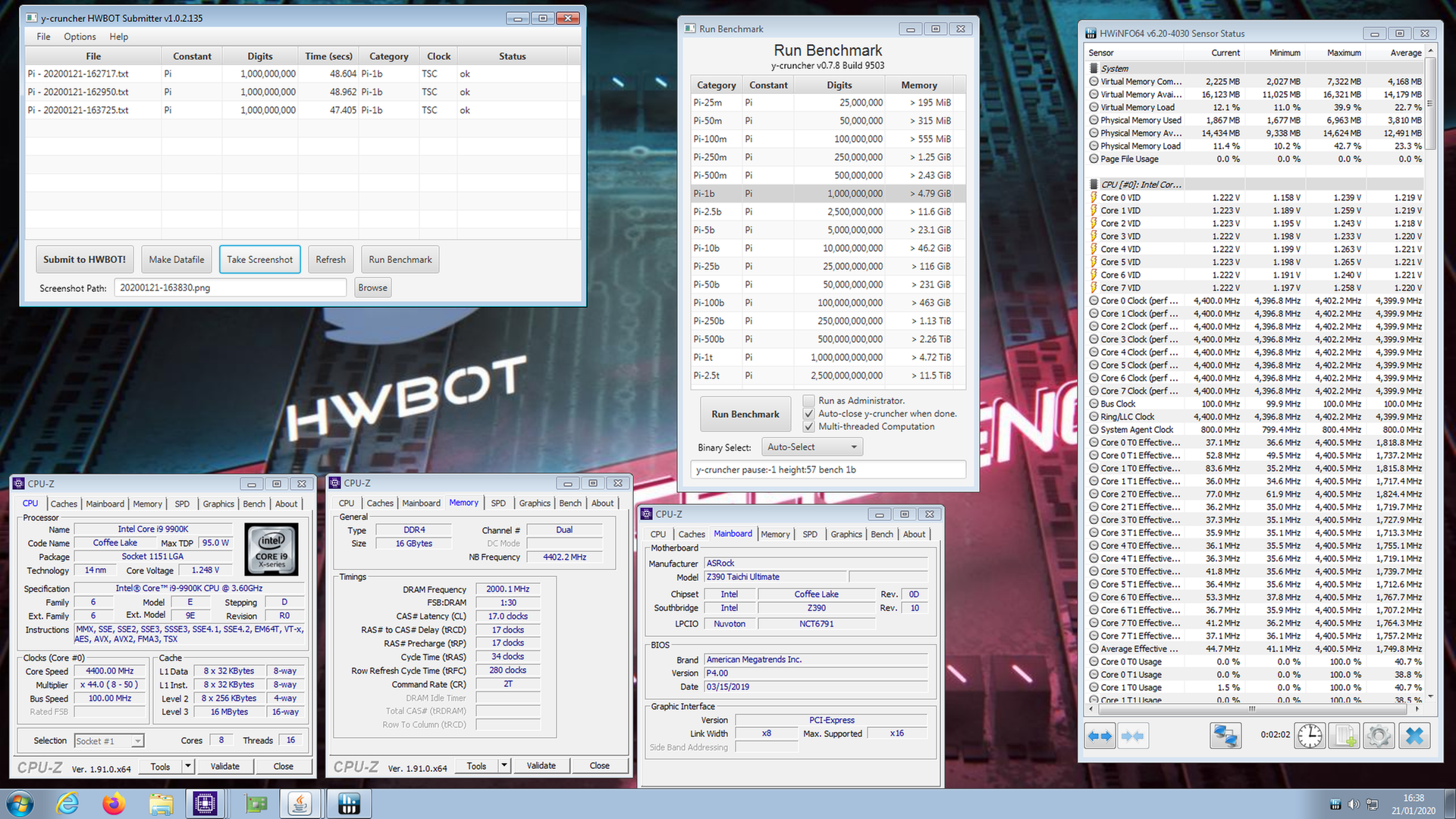Click the Bus Clock sensor icon in HWiNFO
Image resolution: width=1456 pixels, height=819 pixels.
click(1094, 404)
